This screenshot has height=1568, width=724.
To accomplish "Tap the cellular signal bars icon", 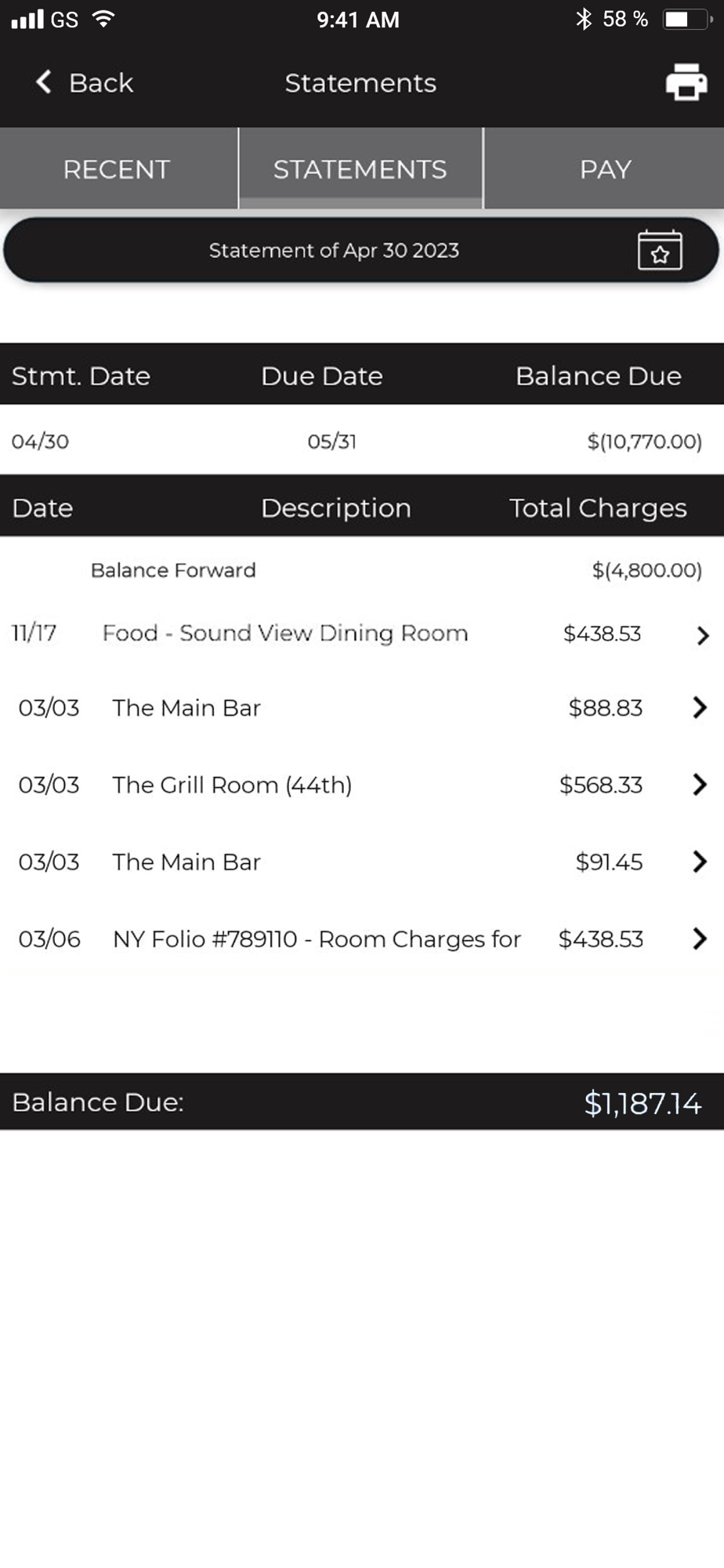I will (x=27, y=19).
